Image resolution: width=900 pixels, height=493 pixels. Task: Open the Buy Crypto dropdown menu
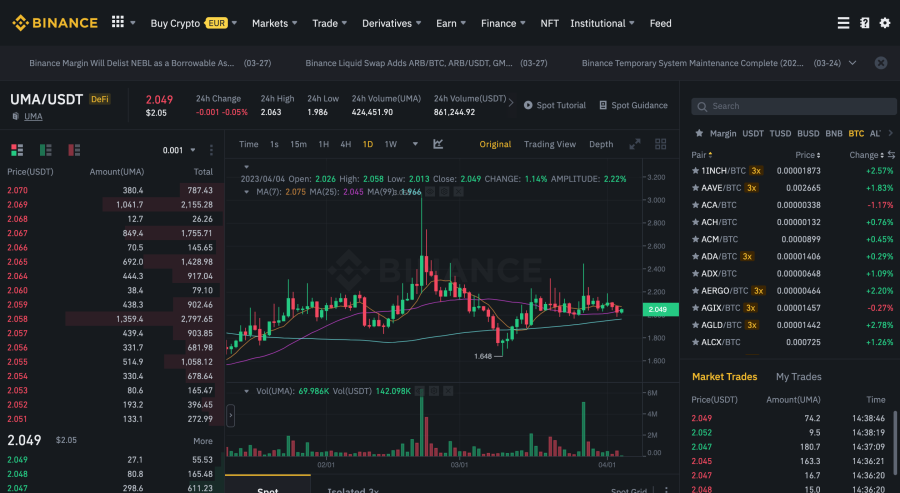(193, 23)
